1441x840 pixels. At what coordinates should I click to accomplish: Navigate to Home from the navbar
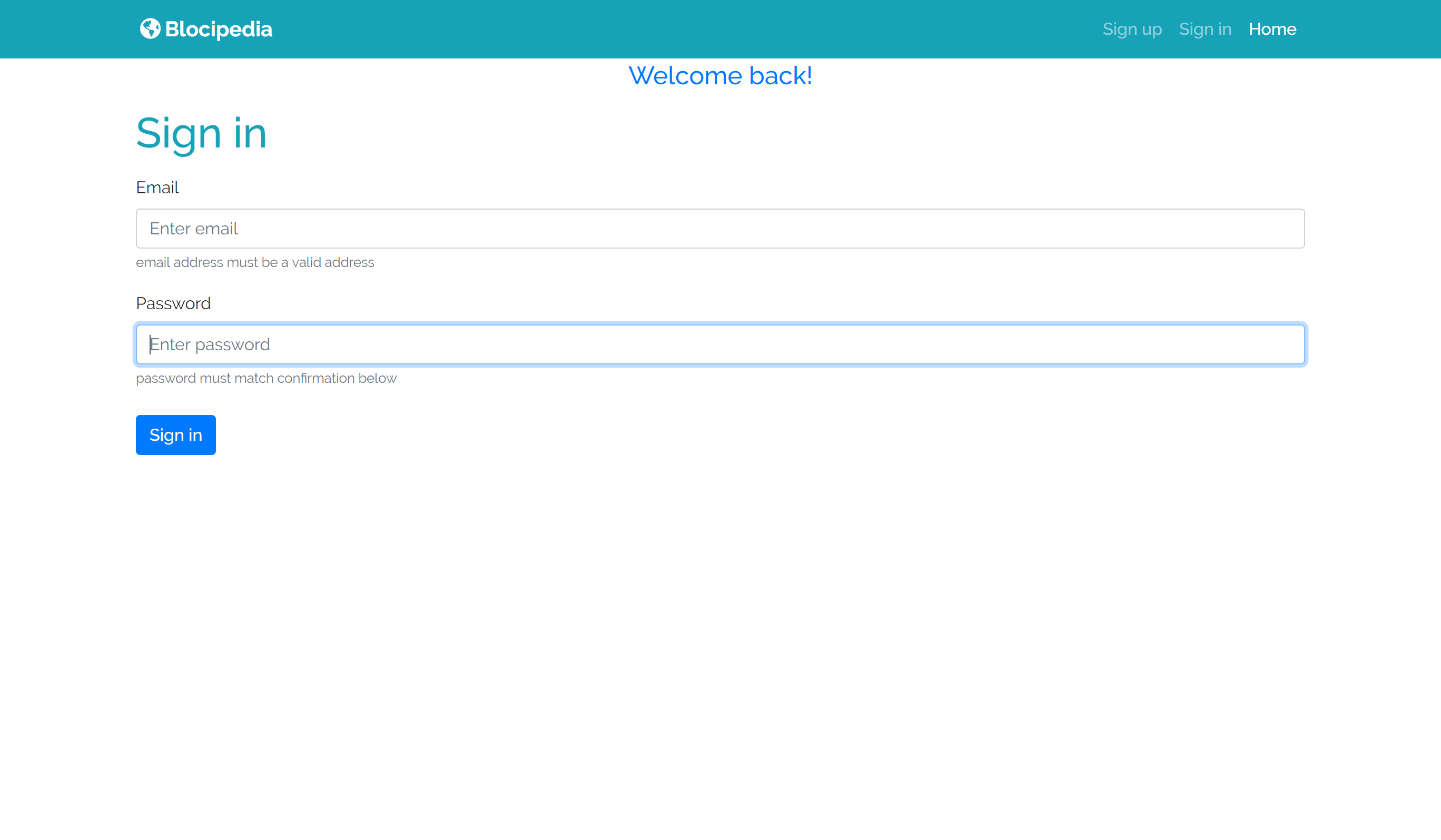click(x=1272, y=28)
